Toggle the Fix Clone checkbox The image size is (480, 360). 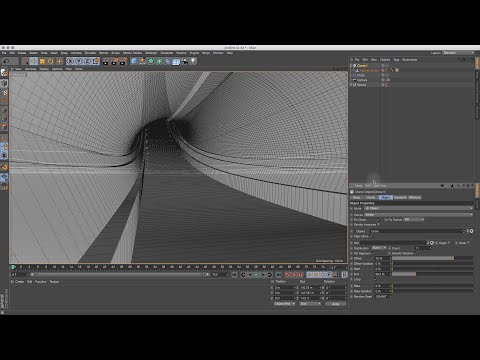pyautogui.click(x=378, y=220)
